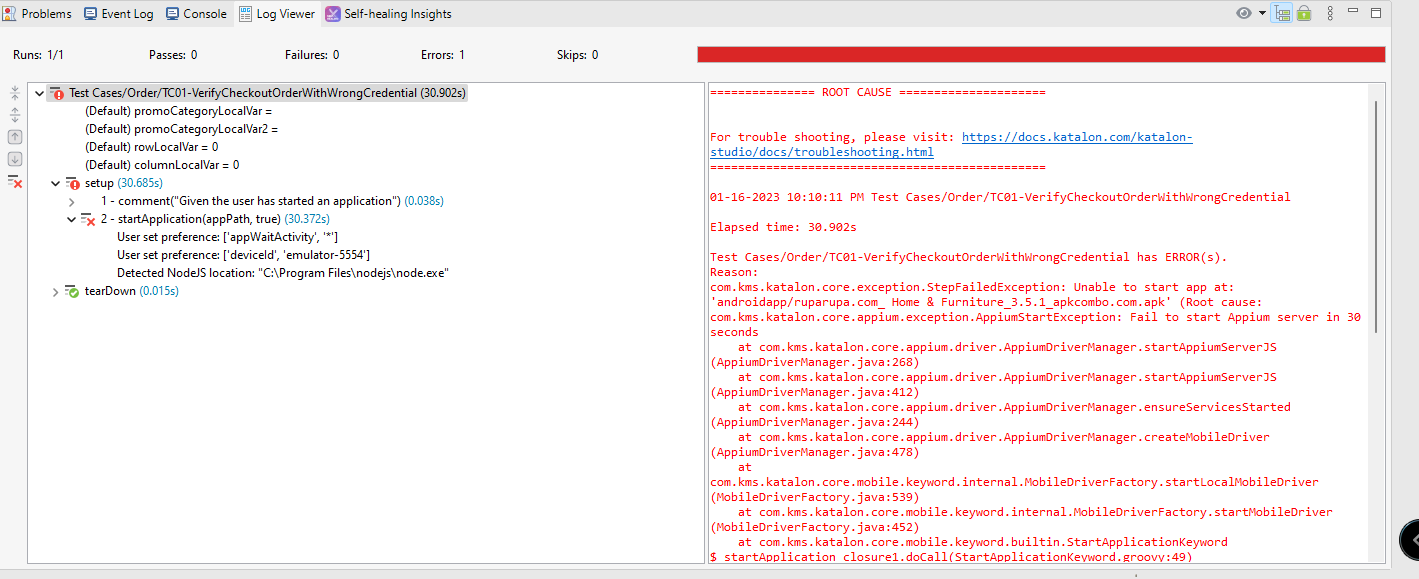Expand all nodes in the test results tree
The height and width of the screenshot is (579, 1419).
(14, 113)
